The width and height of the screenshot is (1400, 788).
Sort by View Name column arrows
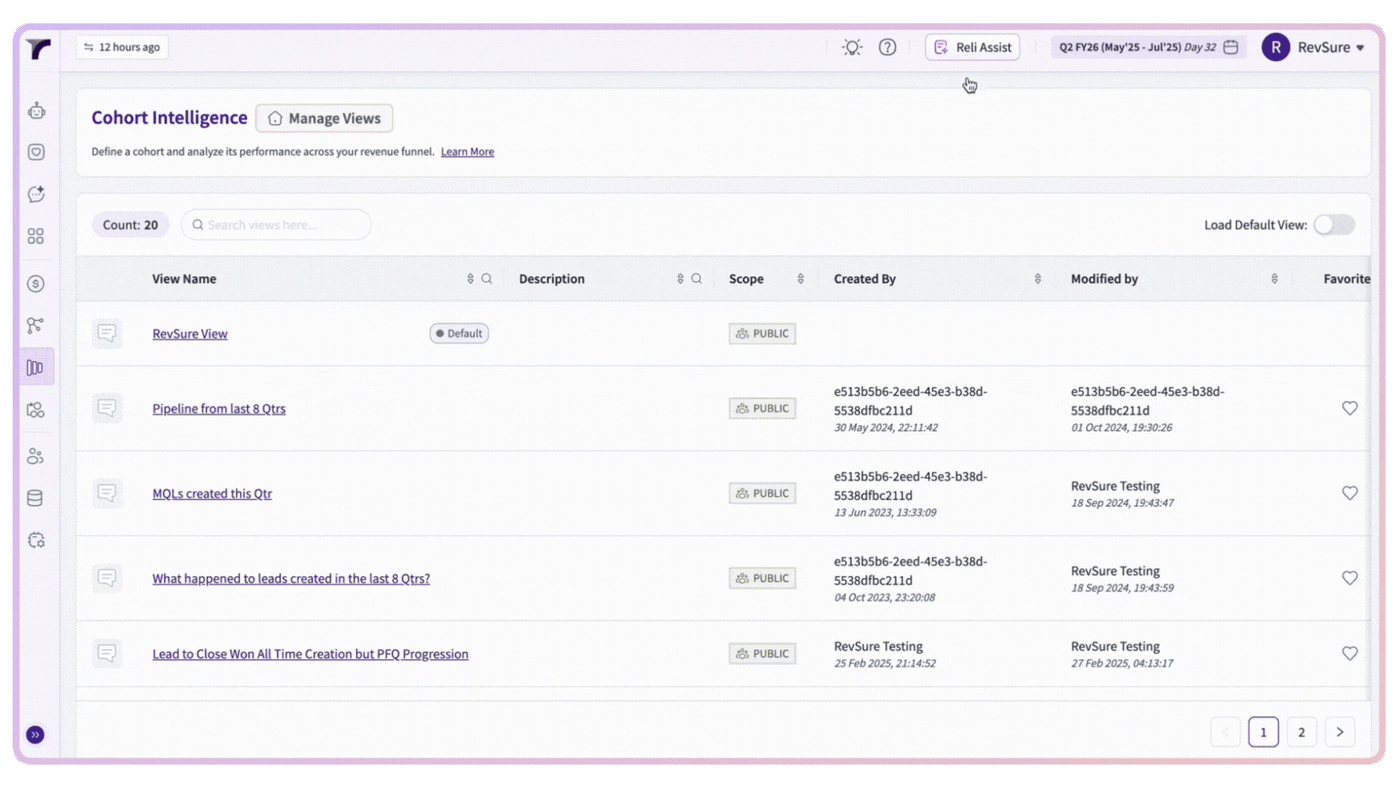pos(470,279)
